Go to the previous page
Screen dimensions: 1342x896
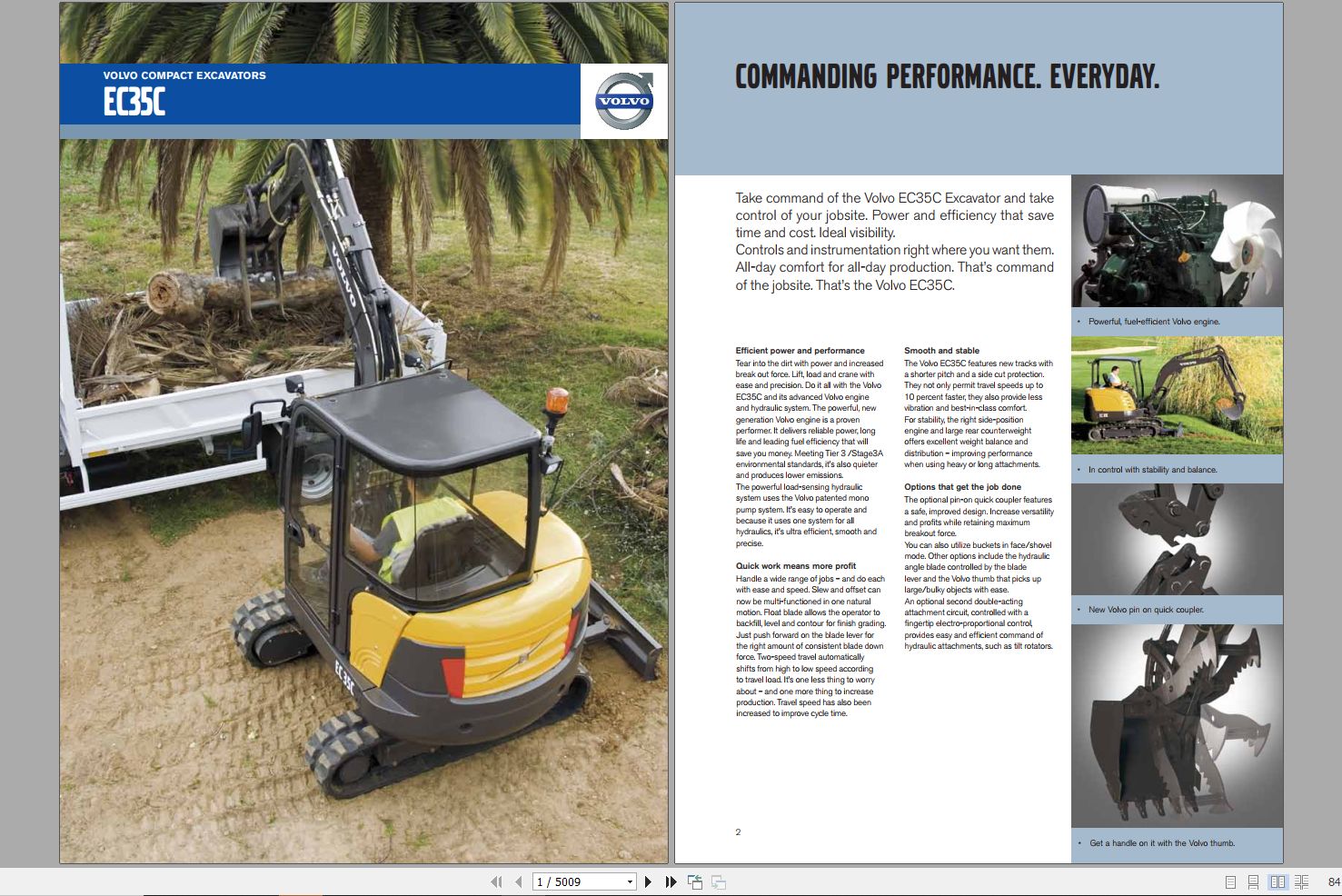point(519,881)
